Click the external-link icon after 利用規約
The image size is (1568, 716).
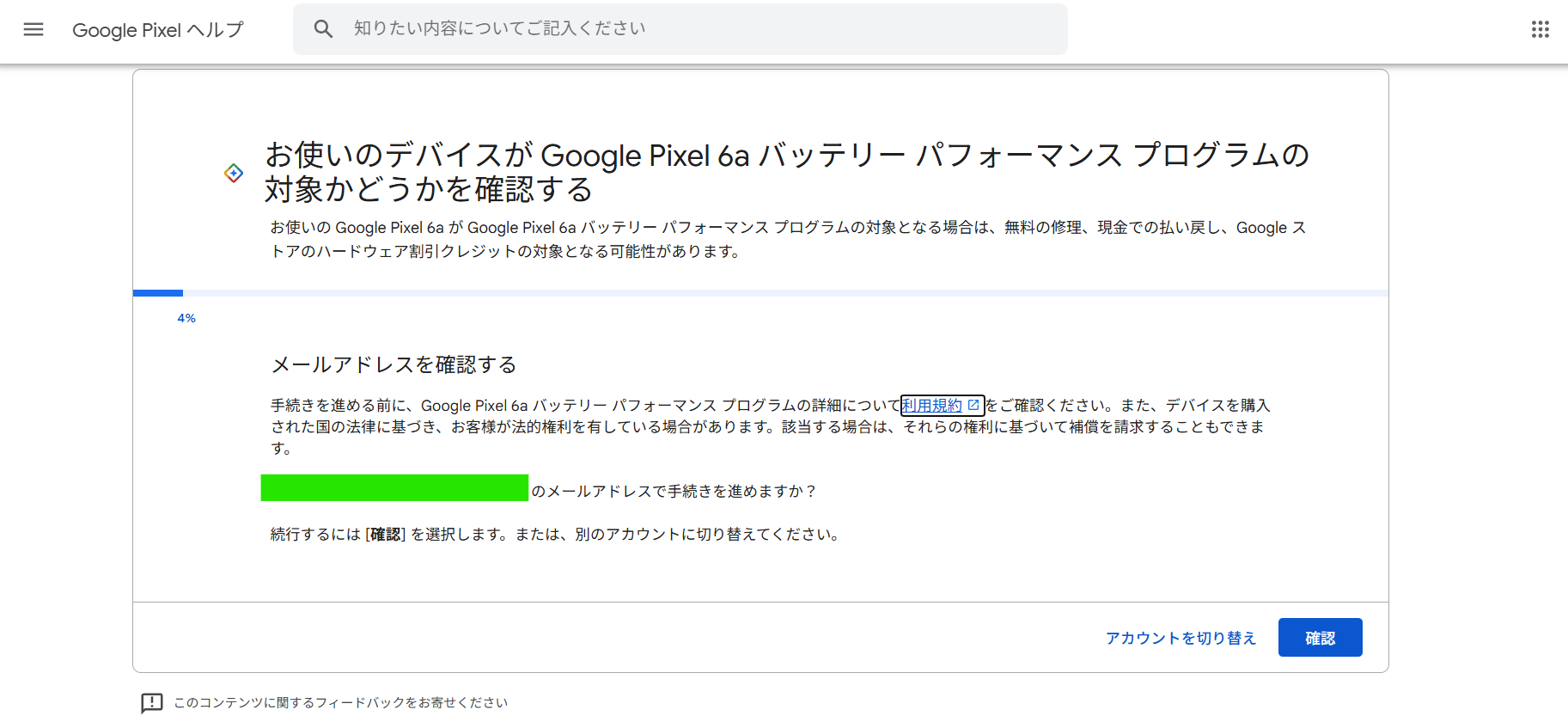(x=973, y=405)
